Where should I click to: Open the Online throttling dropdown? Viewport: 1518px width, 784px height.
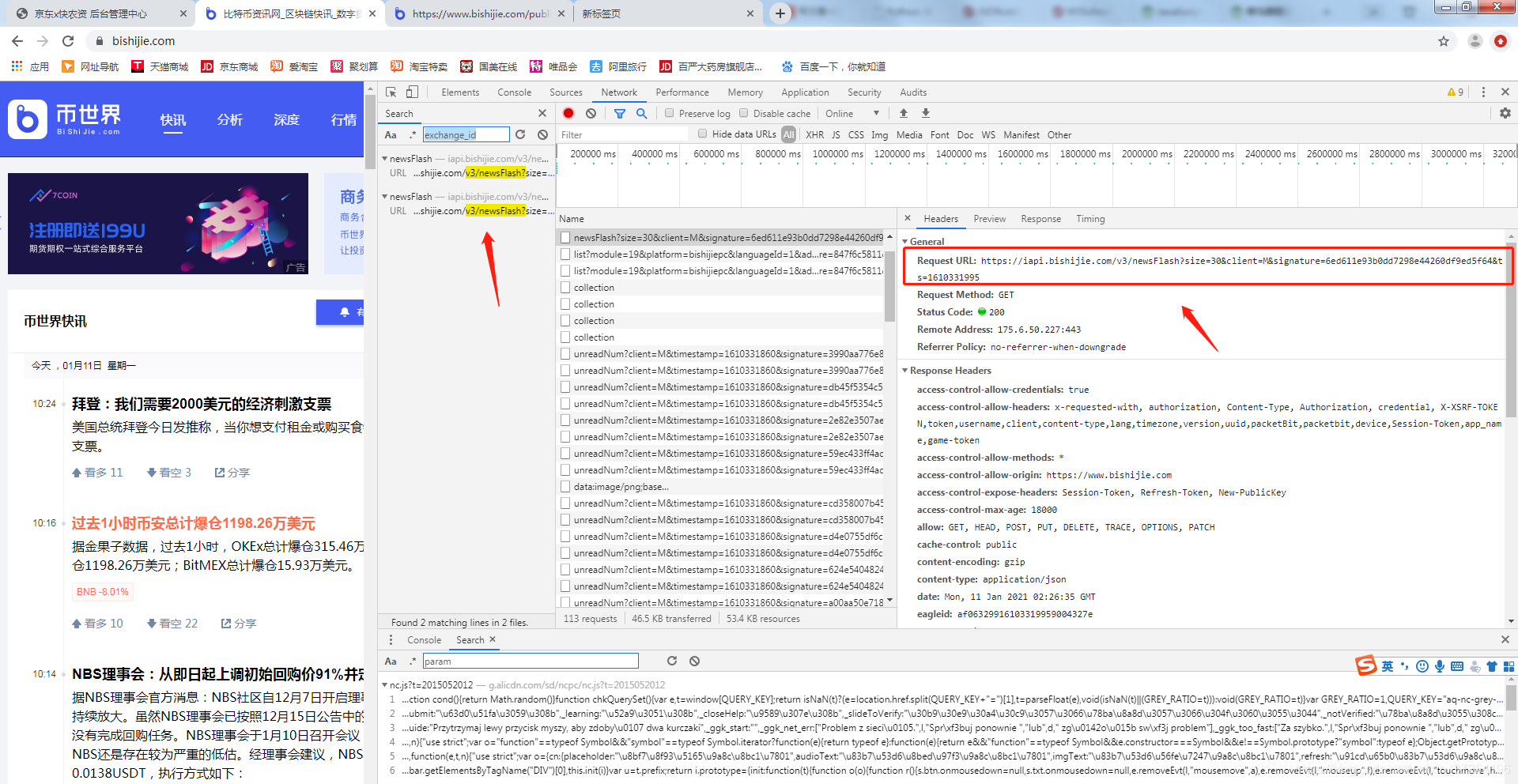[x=852, y=113]
